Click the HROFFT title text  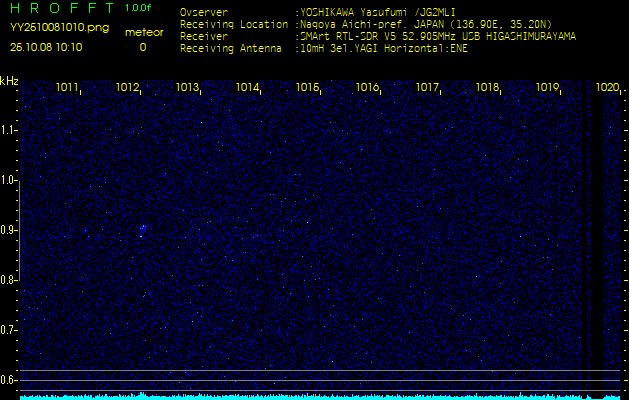62,8
